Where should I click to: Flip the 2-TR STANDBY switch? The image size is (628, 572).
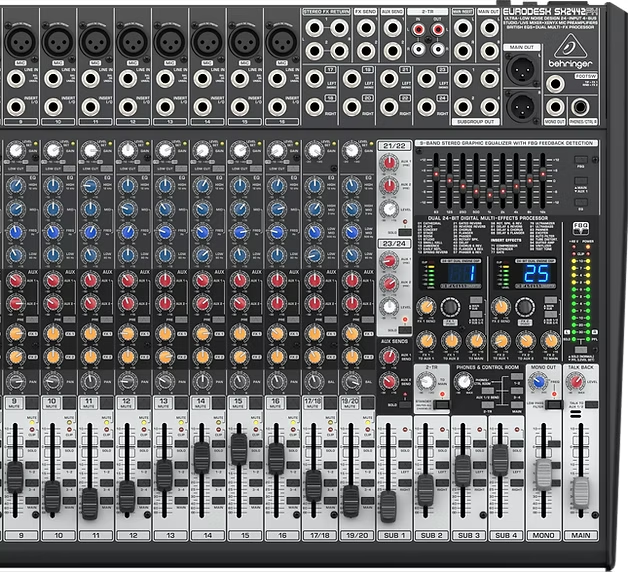441,405
